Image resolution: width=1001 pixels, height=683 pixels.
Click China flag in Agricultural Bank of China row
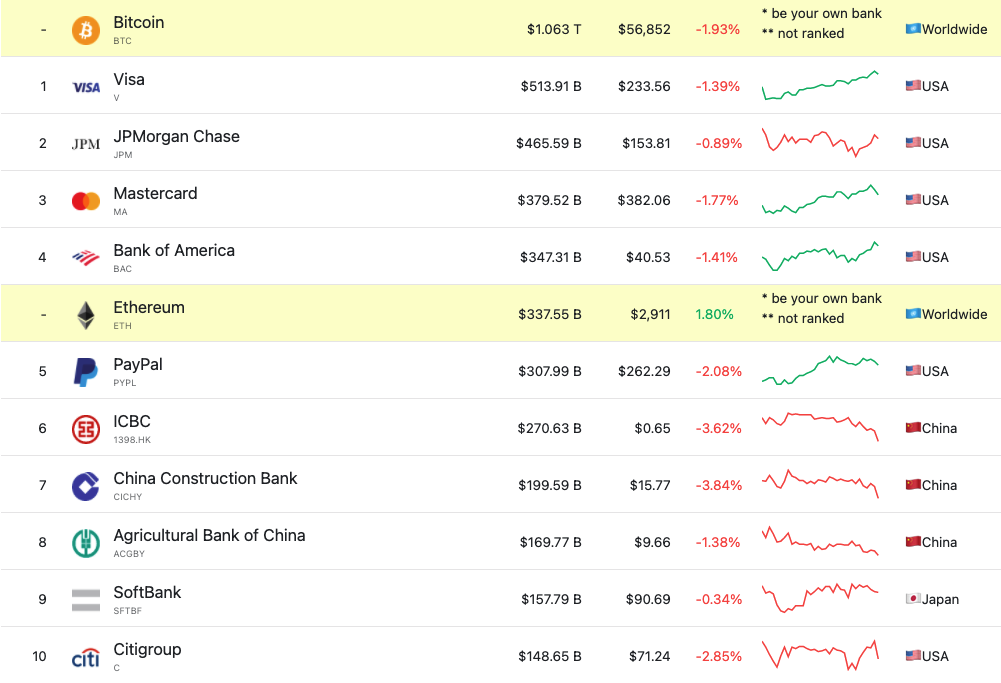913,541
